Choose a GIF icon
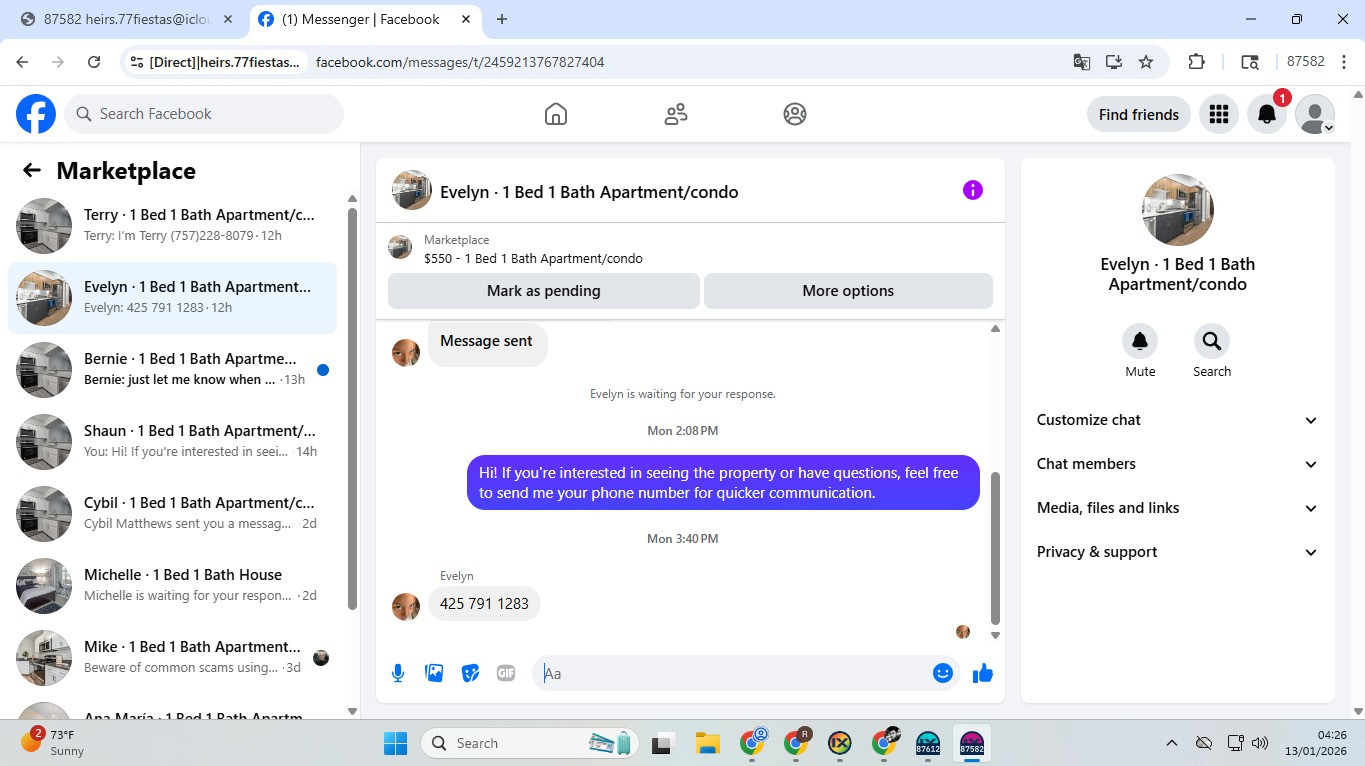The width and height of the screenshot is (1365, 766). [x=506, y=673]
